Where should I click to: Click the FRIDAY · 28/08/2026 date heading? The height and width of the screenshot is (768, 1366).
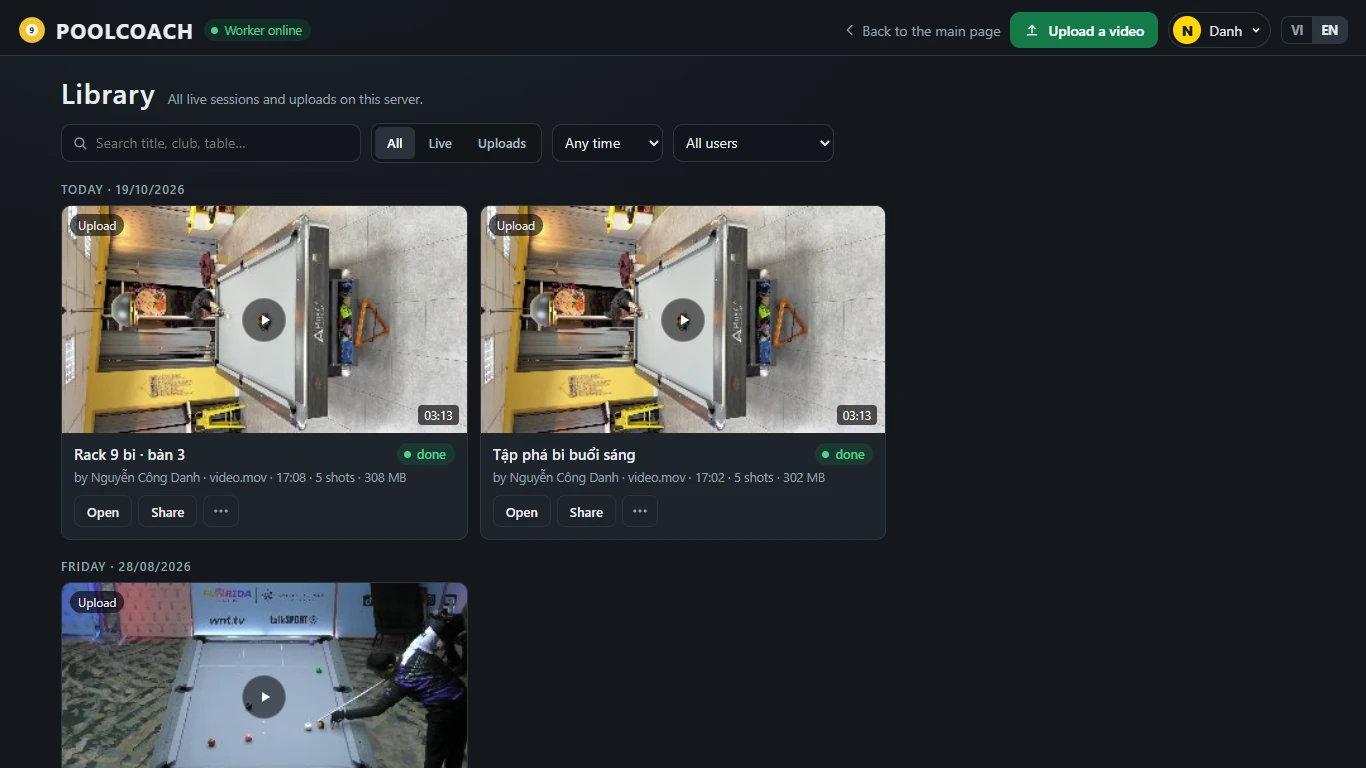(126, 566)
